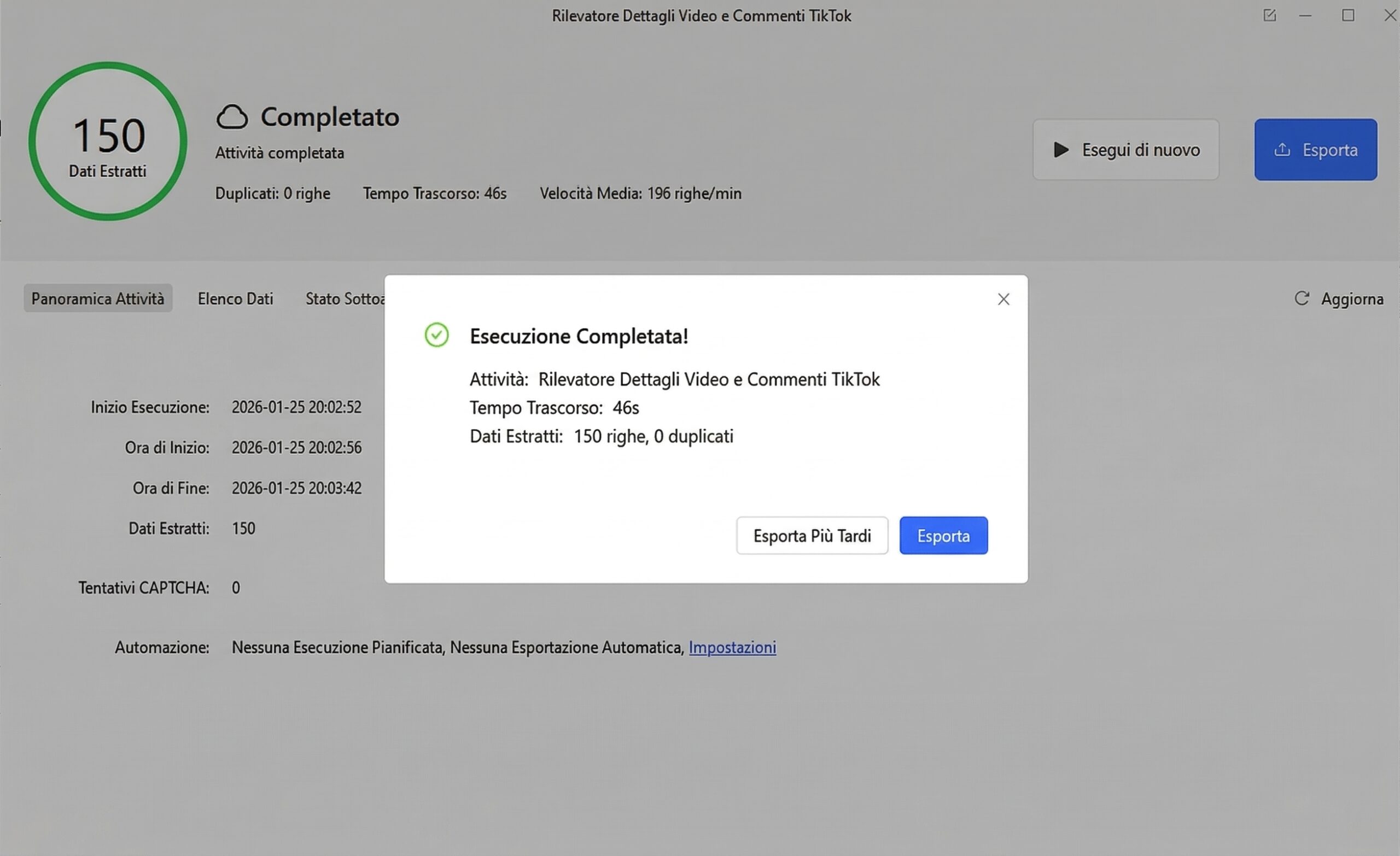Switch to the Elenco Dati tab
Screen dimensions: 1400x856
coord(235,298)
